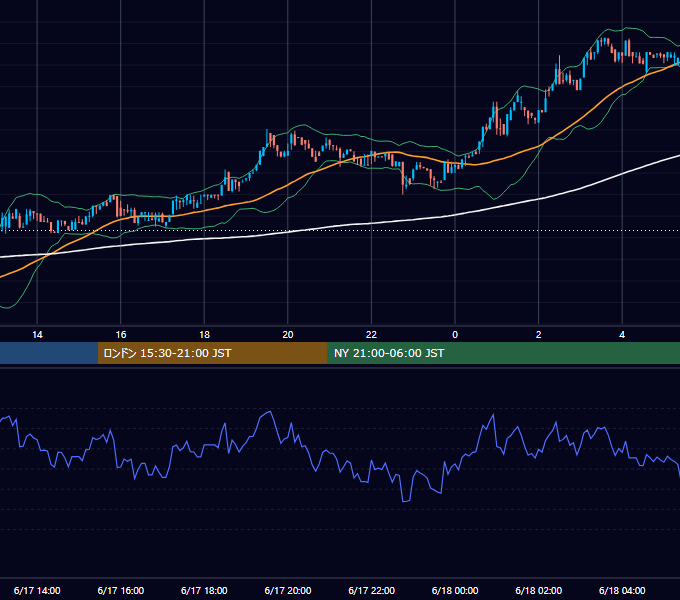This screenshot has width=680, height=600.
Task: Click the hour label 22 on price chart axis
Action: [371, 335]
